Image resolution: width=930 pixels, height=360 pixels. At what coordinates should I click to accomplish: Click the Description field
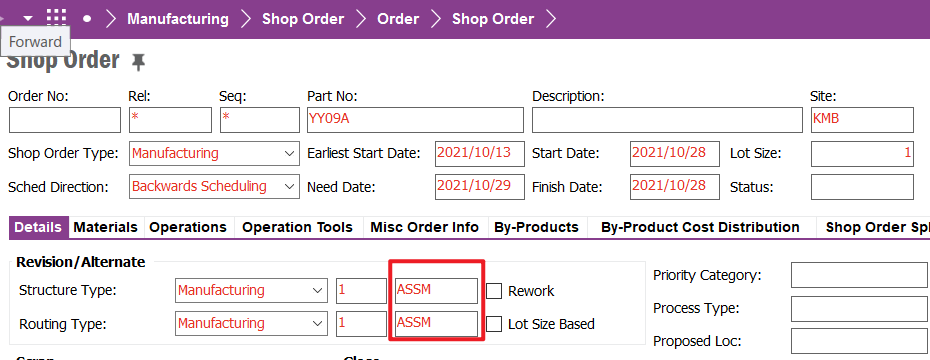tap(666, 120)
